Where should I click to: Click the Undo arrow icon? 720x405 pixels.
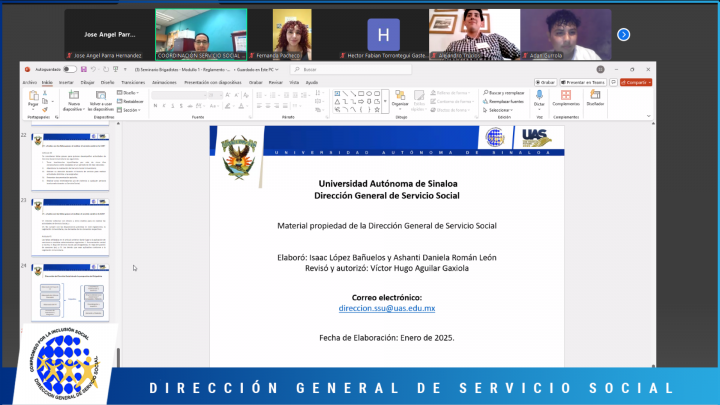(x=93, y=69)
